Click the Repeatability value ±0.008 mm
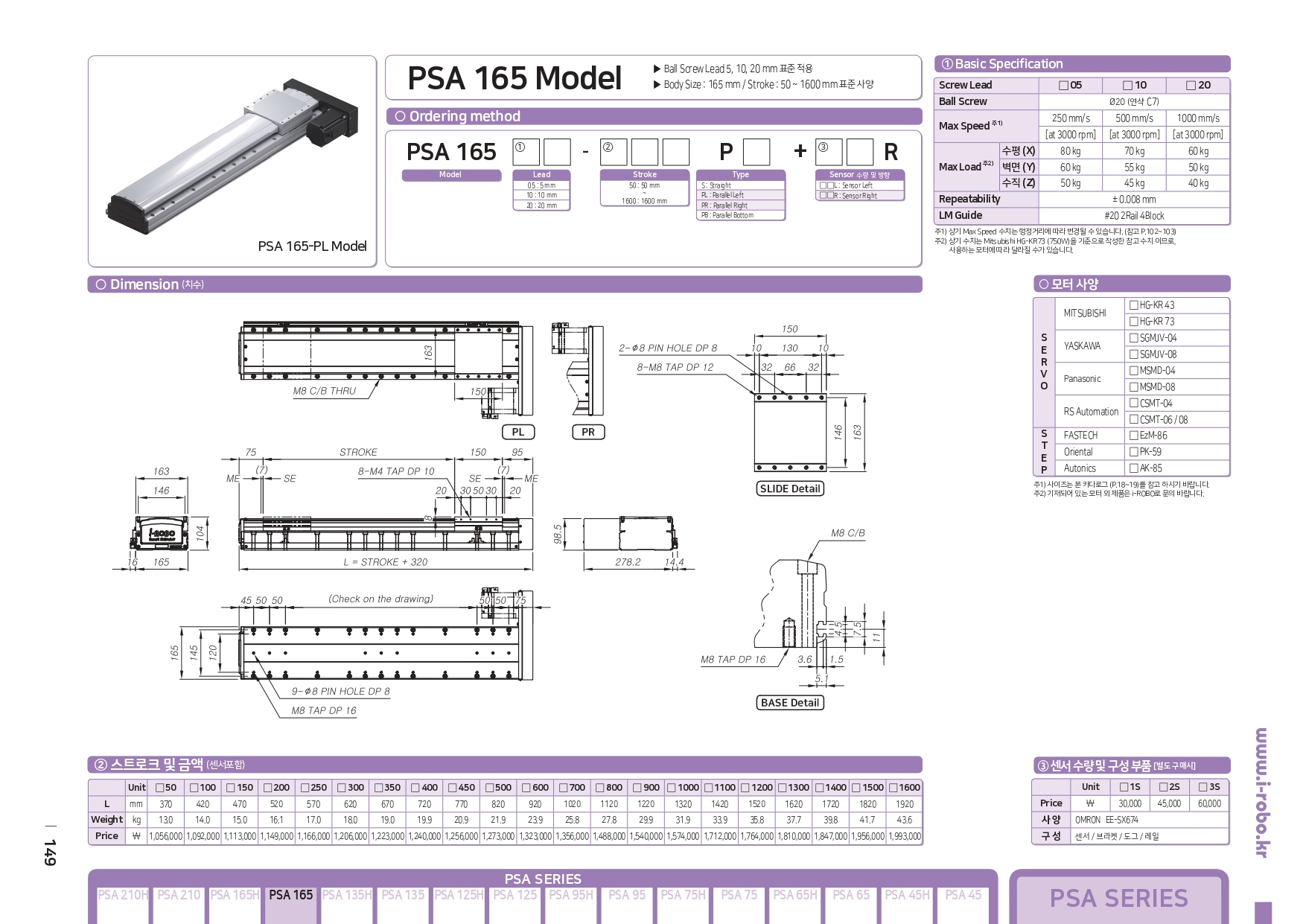 point(1134,200)
